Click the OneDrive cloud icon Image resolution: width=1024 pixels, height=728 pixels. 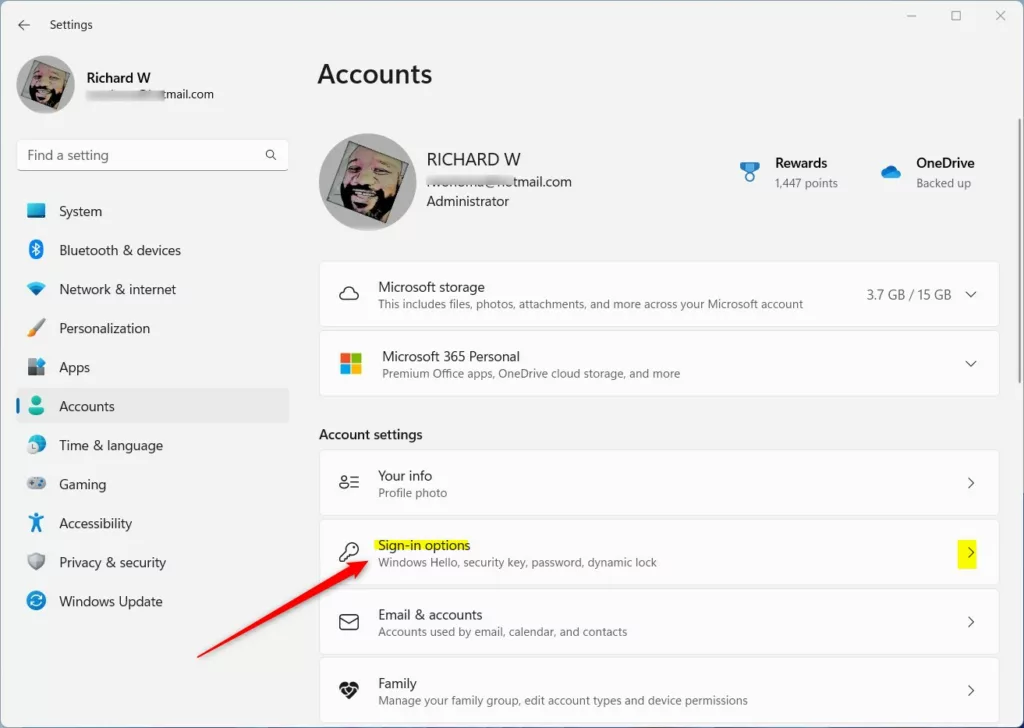tap(890, 172)
